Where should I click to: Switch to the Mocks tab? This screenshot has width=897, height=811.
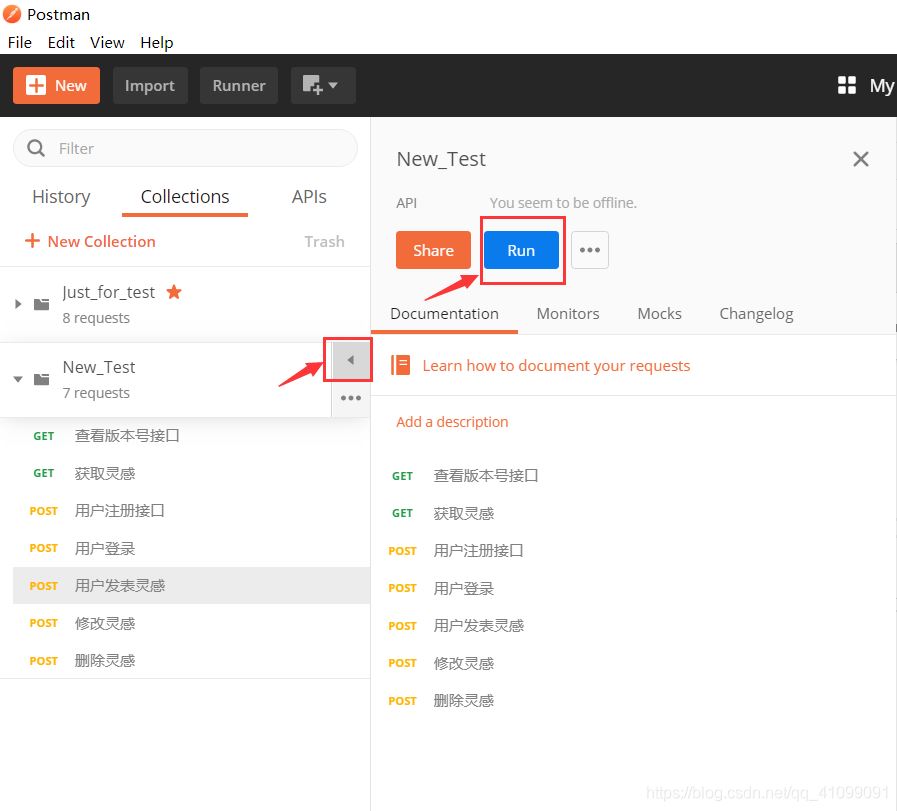coord(660,314)
